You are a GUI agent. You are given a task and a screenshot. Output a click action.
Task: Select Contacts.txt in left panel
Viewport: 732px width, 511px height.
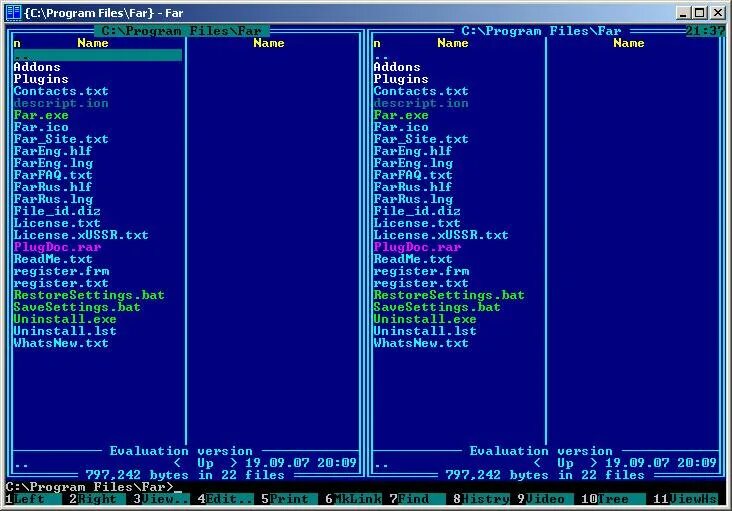pos(61,91)
